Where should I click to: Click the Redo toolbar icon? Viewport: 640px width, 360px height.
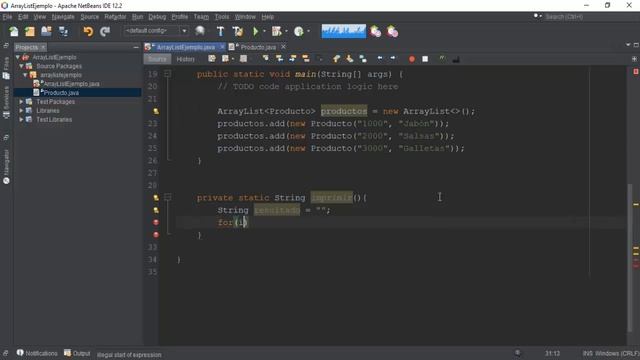click(105, 31)
